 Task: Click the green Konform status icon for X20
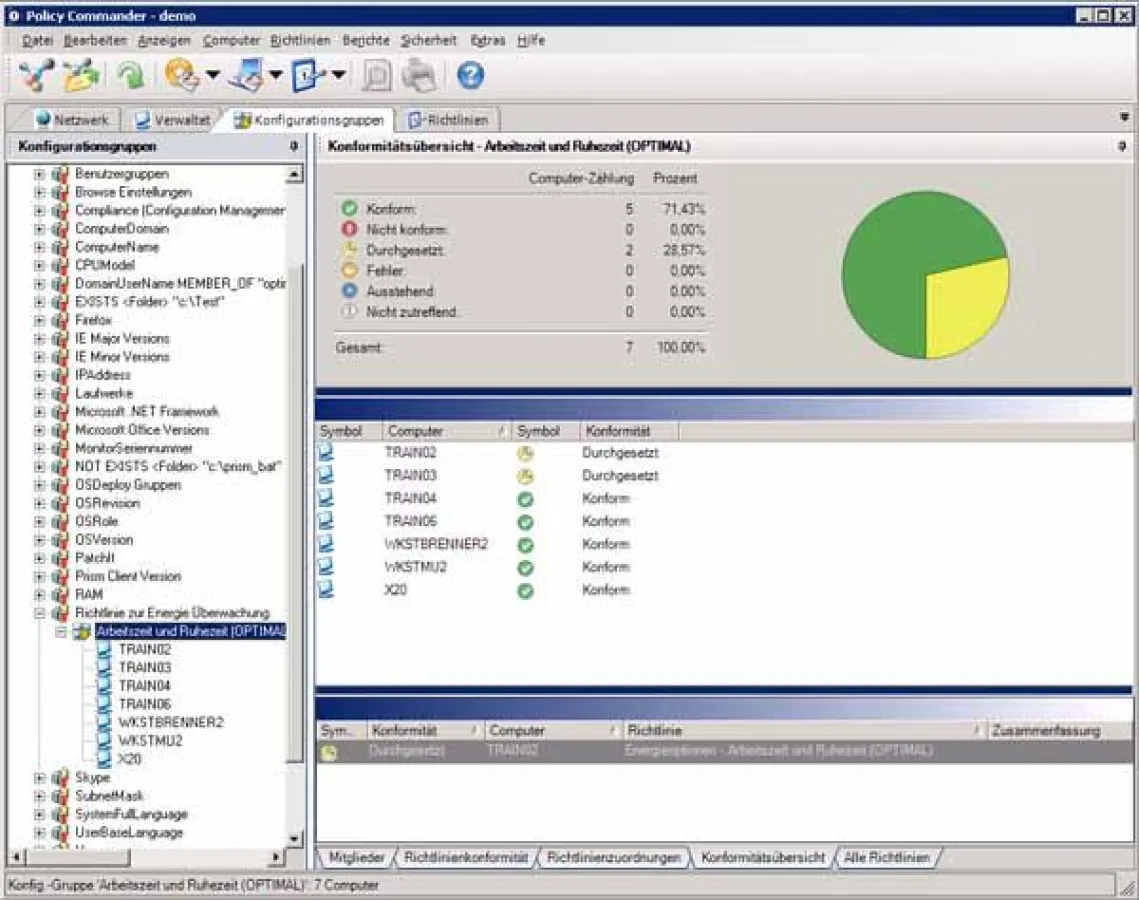coord(525,590)
